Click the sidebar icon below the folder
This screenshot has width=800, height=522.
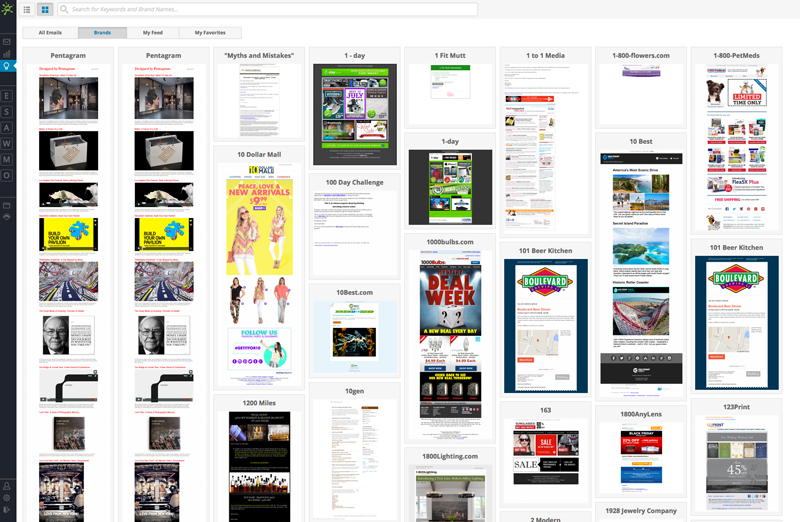pyautogui.click(x=7, y=216)
